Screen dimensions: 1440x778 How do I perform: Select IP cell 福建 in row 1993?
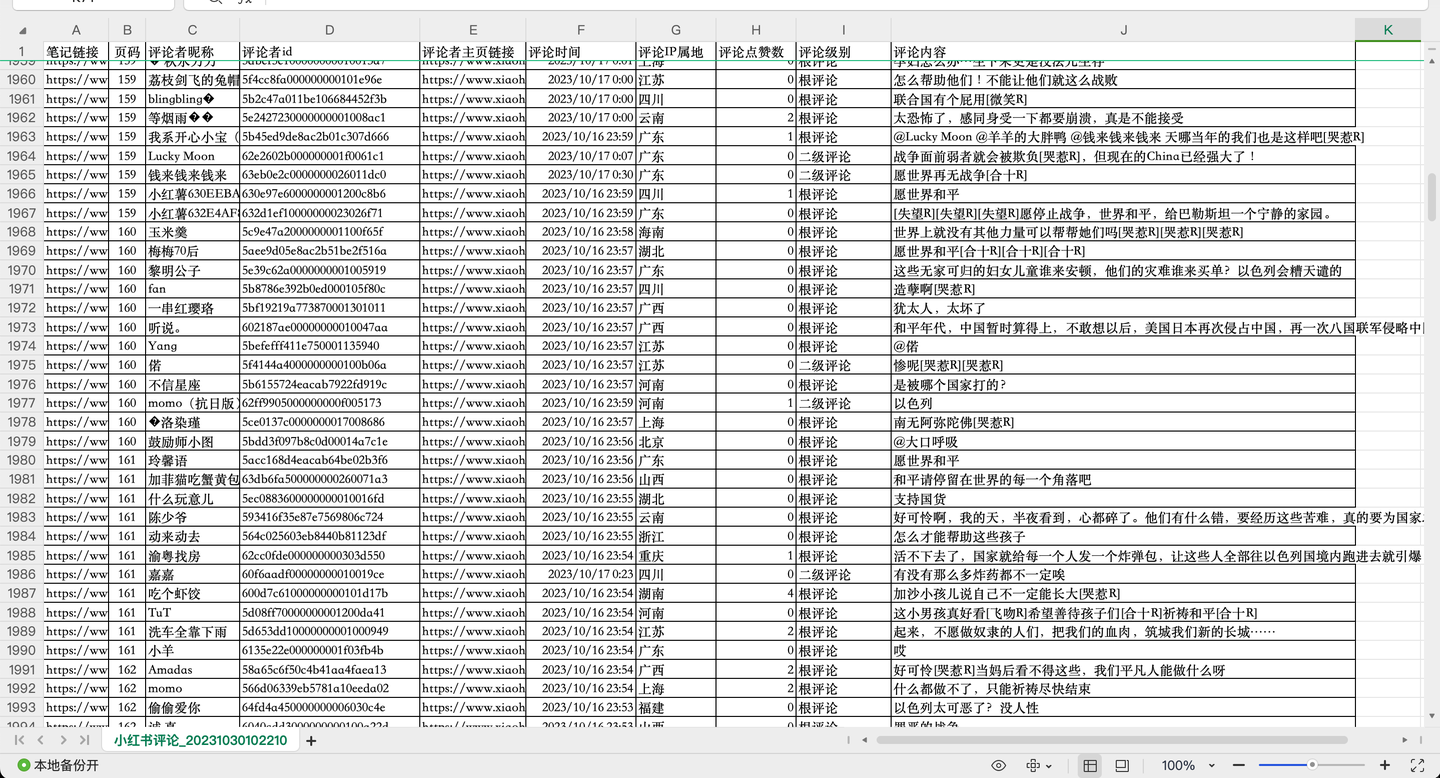[x=676, y=708]
